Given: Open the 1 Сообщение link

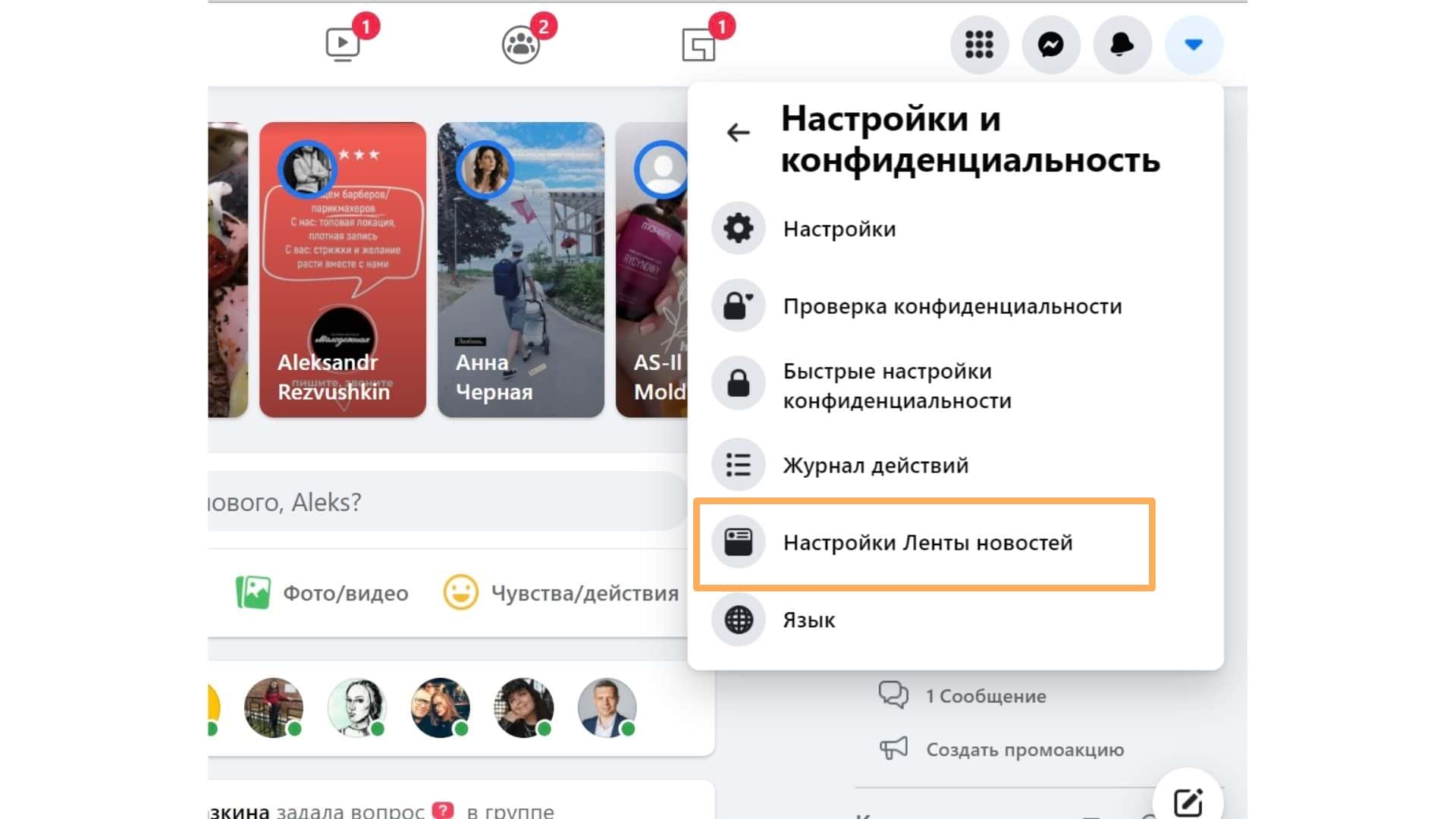Looking at the screenshot, I should 984,695.
